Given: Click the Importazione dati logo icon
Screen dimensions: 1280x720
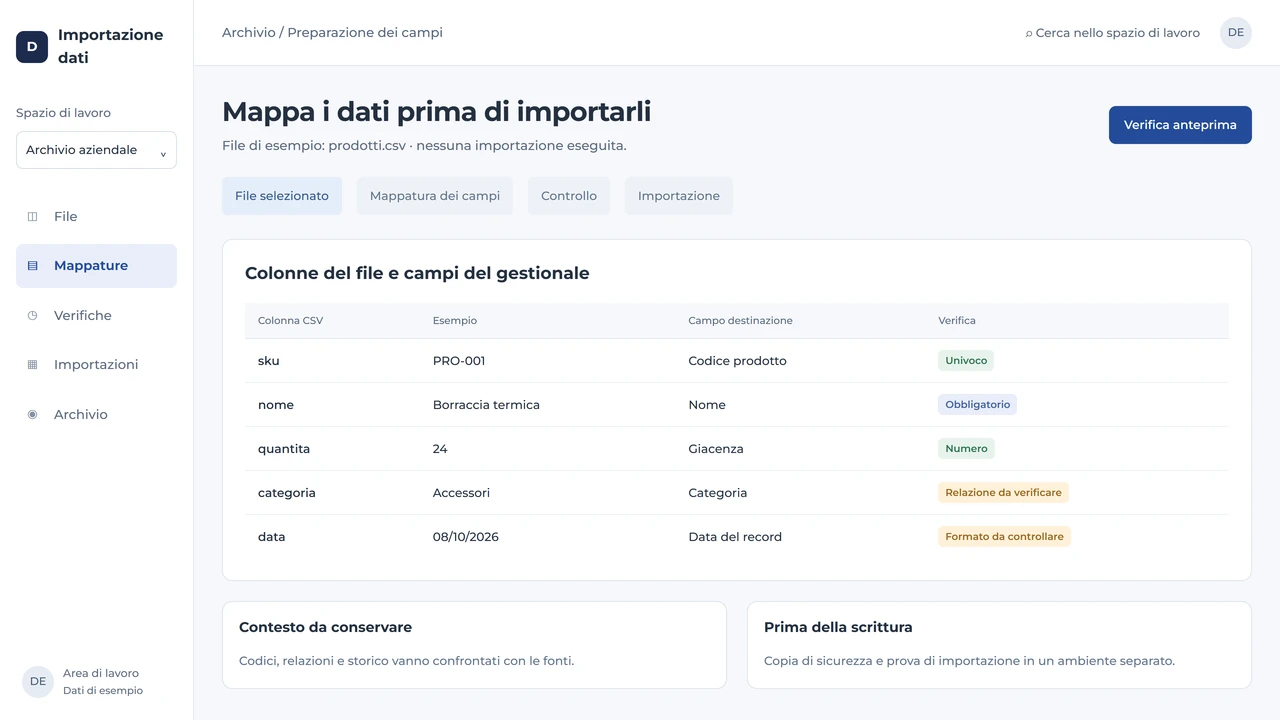Looking at the screenshot, I should pyautogui.click(x=32, y=47).
